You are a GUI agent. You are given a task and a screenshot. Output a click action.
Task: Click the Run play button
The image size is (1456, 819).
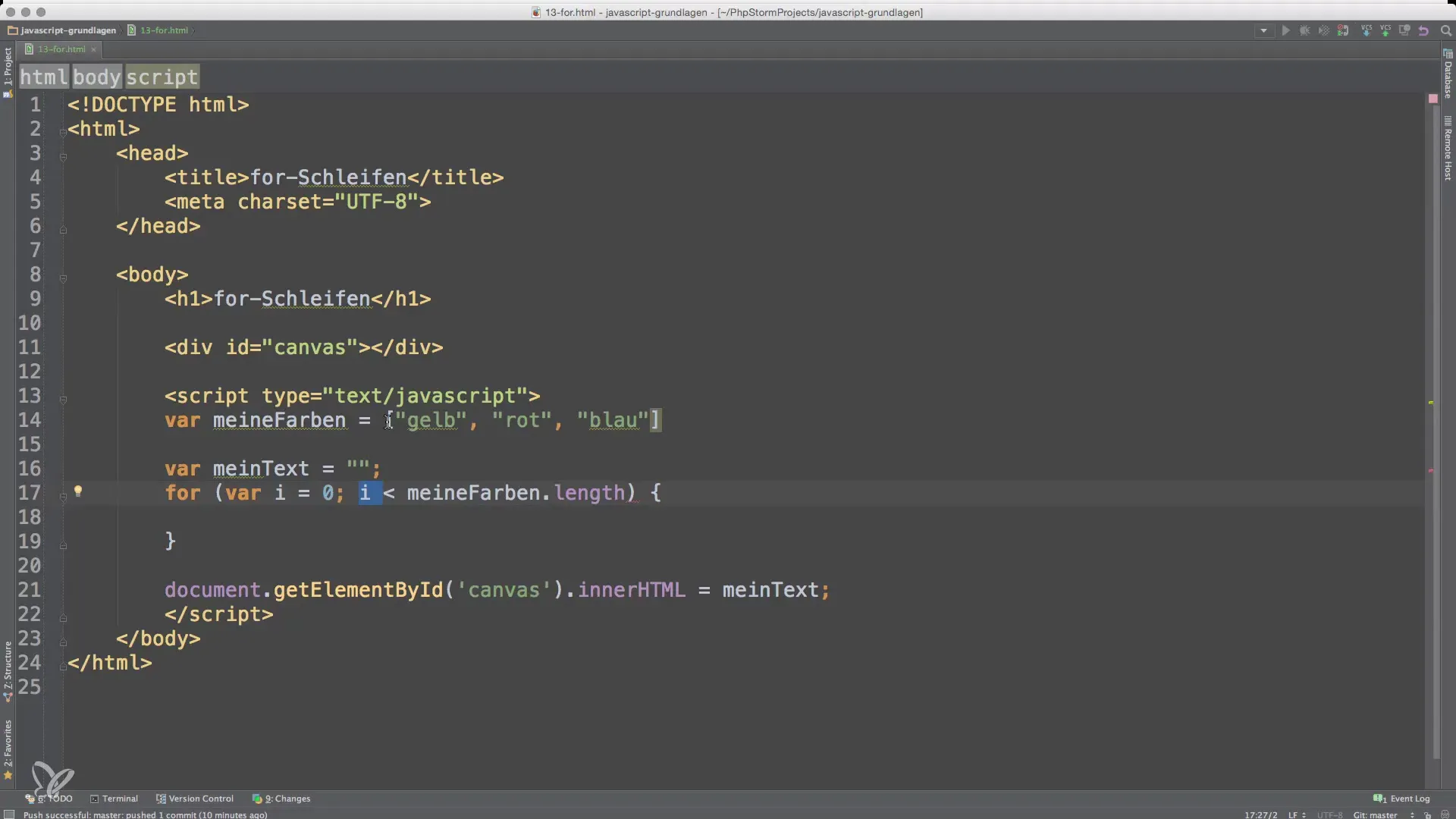click(1285, 31)
